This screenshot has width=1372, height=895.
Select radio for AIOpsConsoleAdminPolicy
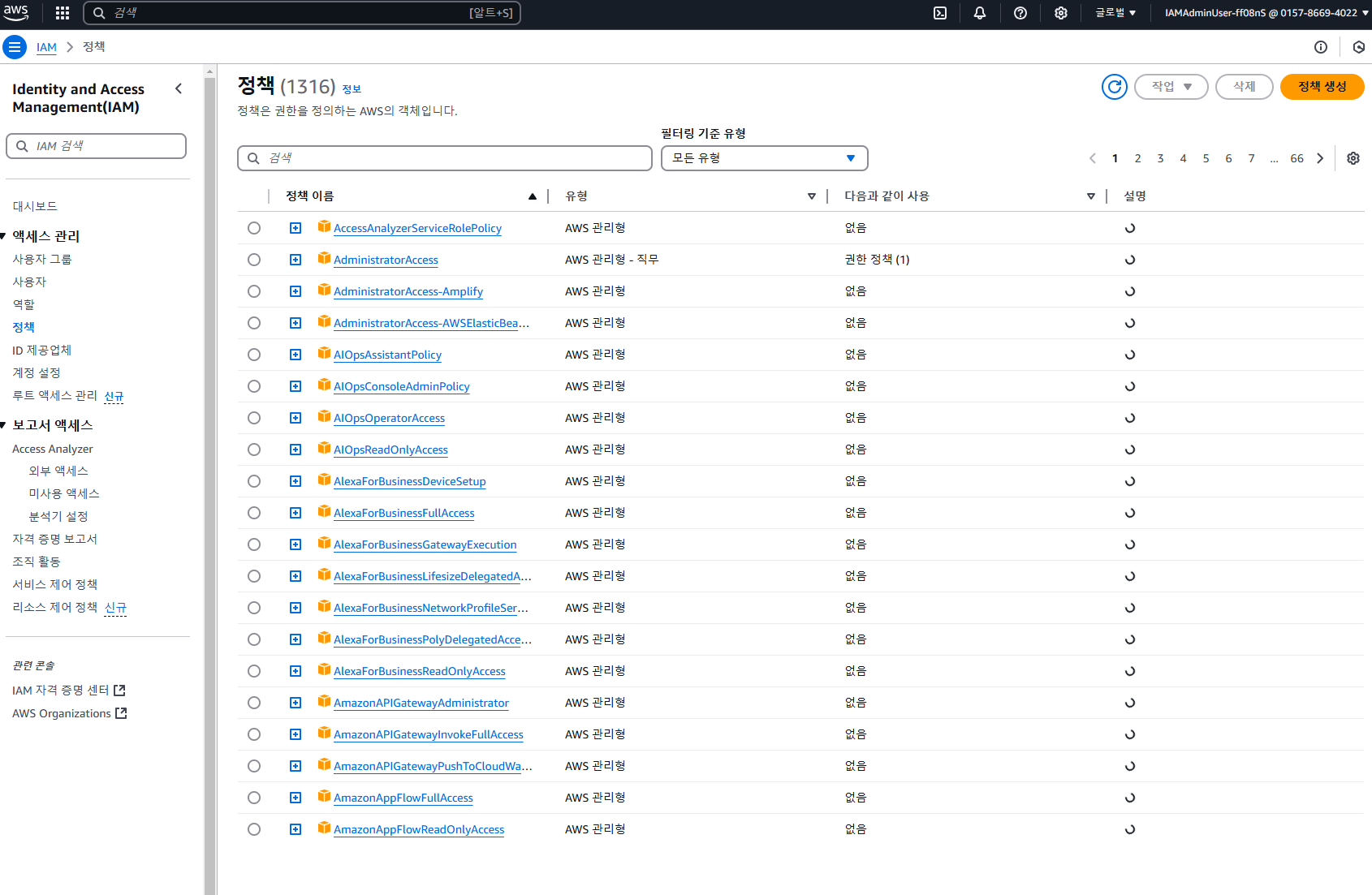click(x=254, y=386)
